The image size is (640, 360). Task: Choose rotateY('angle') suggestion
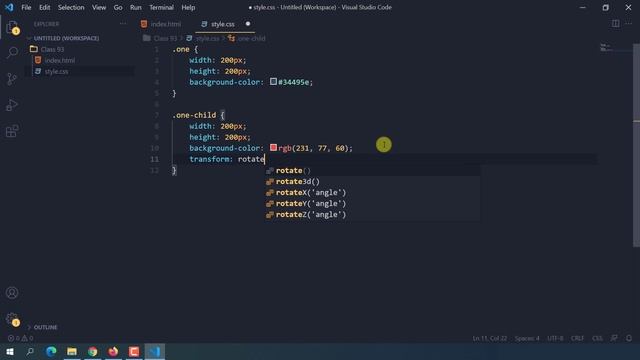click(372, 203)
